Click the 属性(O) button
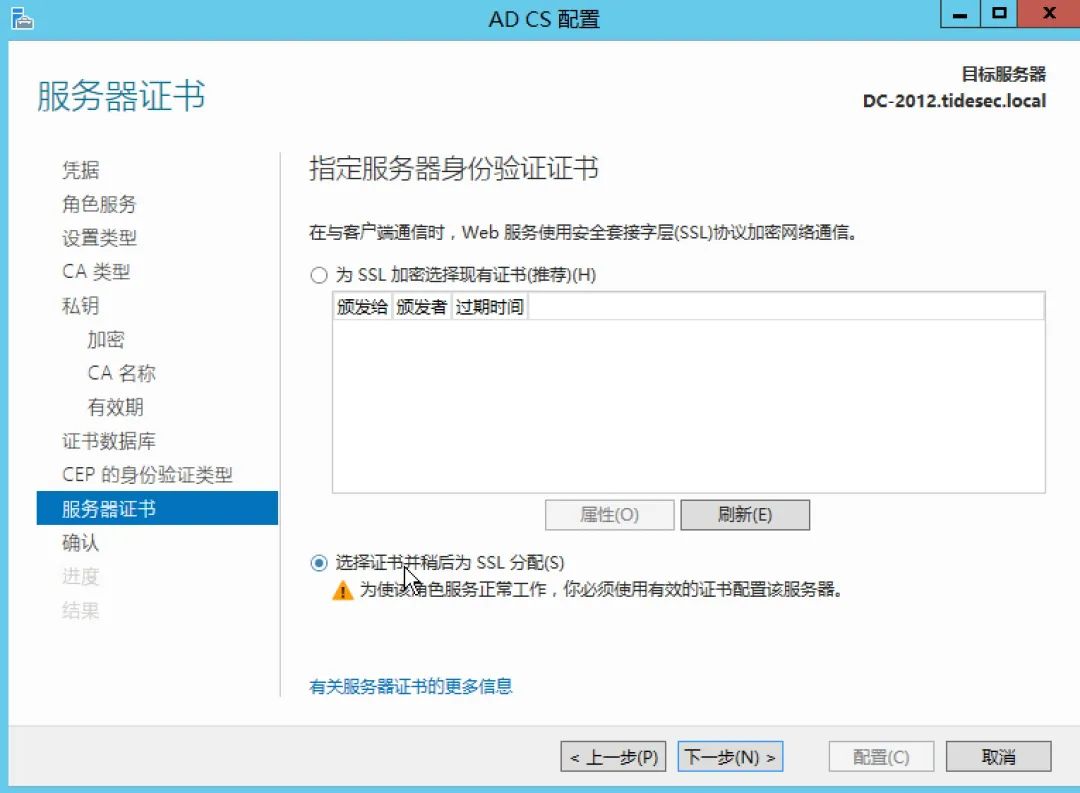This screenshot has width=1080, height=793. 611,514
